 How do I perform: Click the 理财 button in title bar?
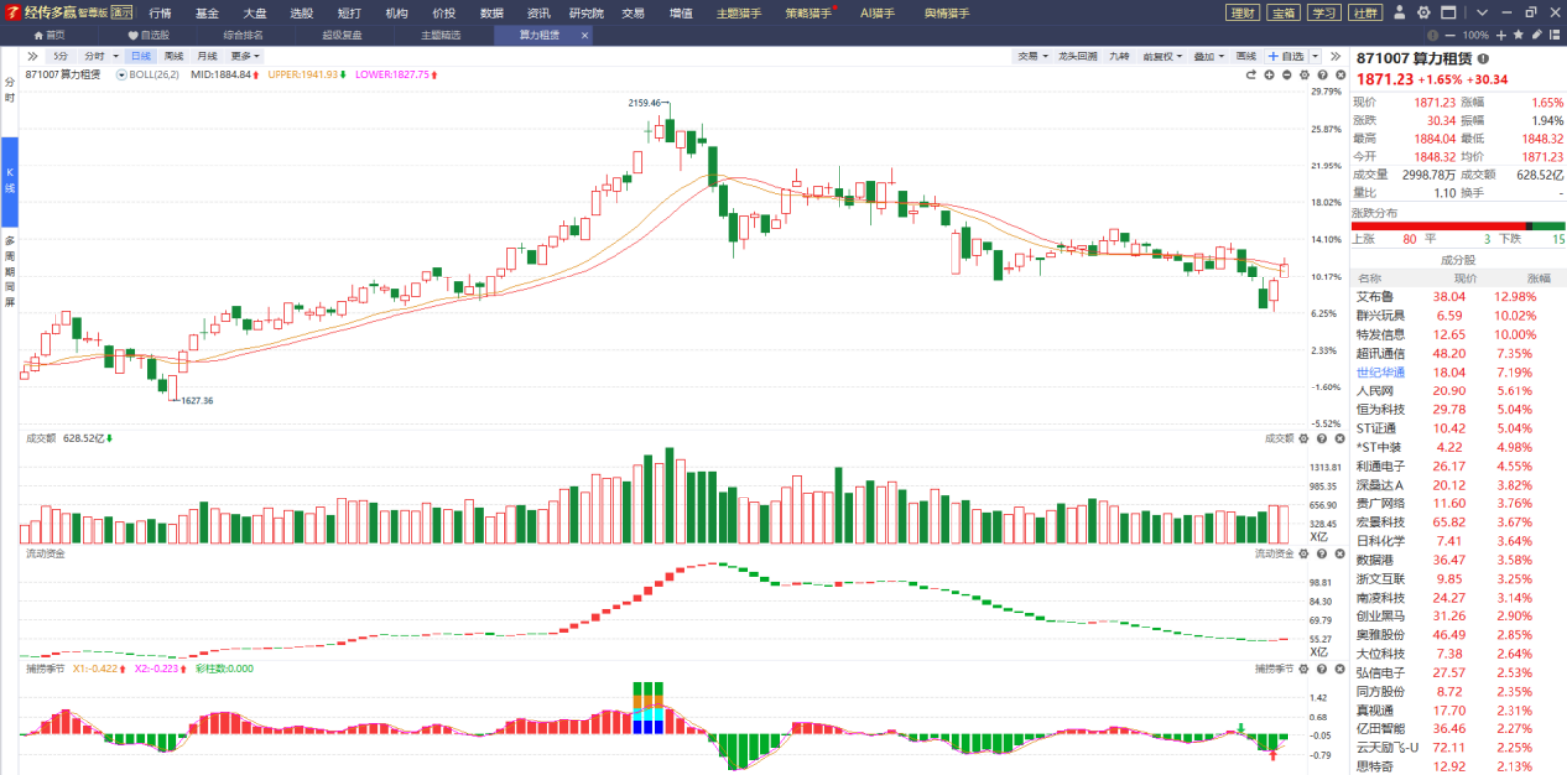pos(1243,13)
